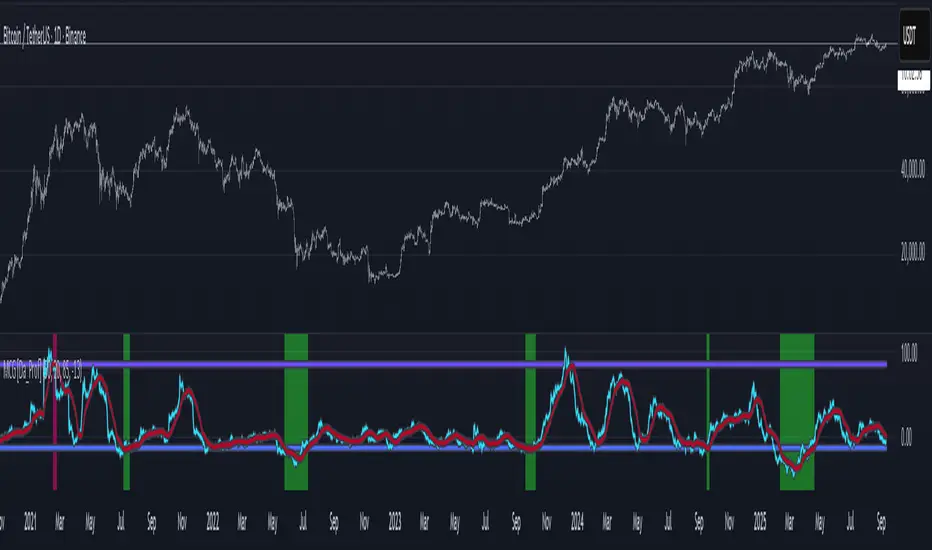932x550 pixels.
Task: Click the 40,000.00 price axis label
Action: pyautogui.click(x=913, y=170)
